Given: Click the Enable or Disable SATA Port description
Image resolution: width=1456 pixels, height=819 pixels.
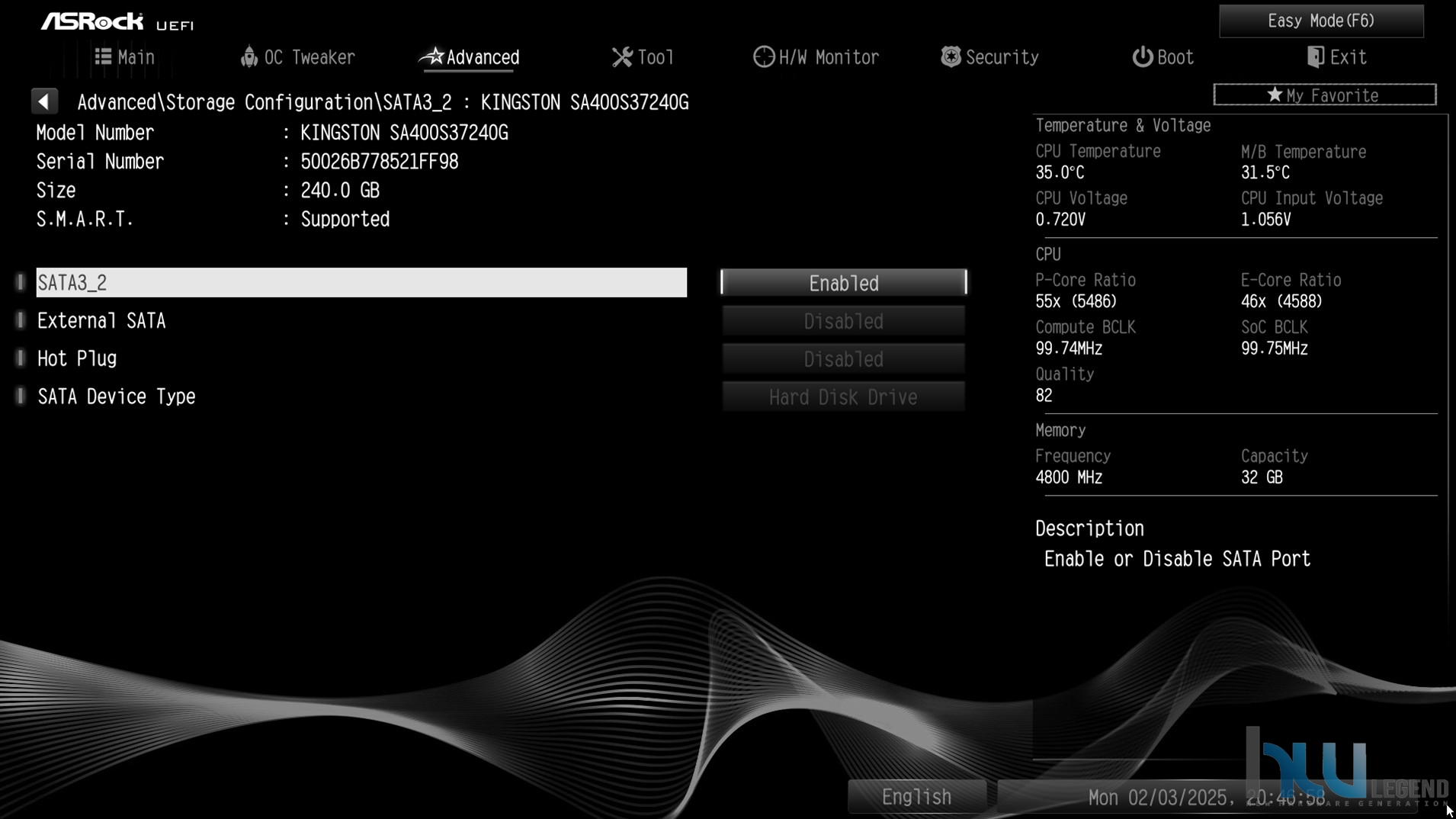Looking at the screenshot, I should pyautogui.click(x=1177, y=559).
